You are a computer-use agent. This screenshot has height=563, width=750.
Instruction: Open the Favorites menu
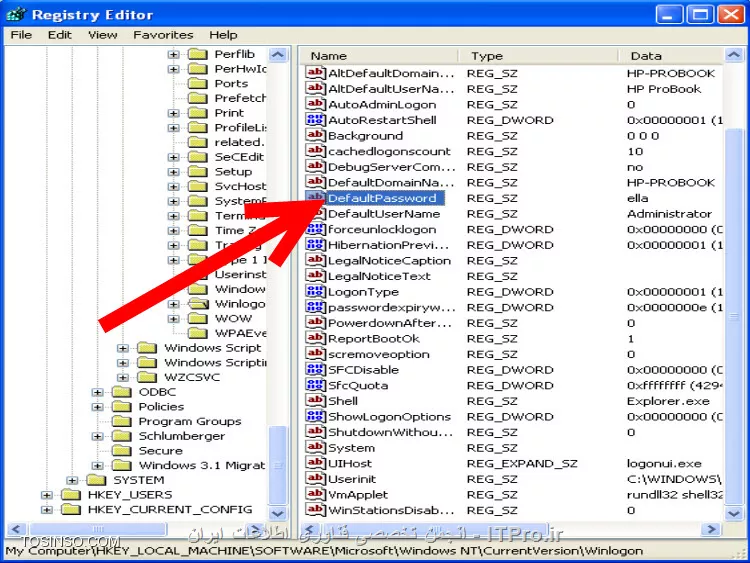[x=163, y=35]
